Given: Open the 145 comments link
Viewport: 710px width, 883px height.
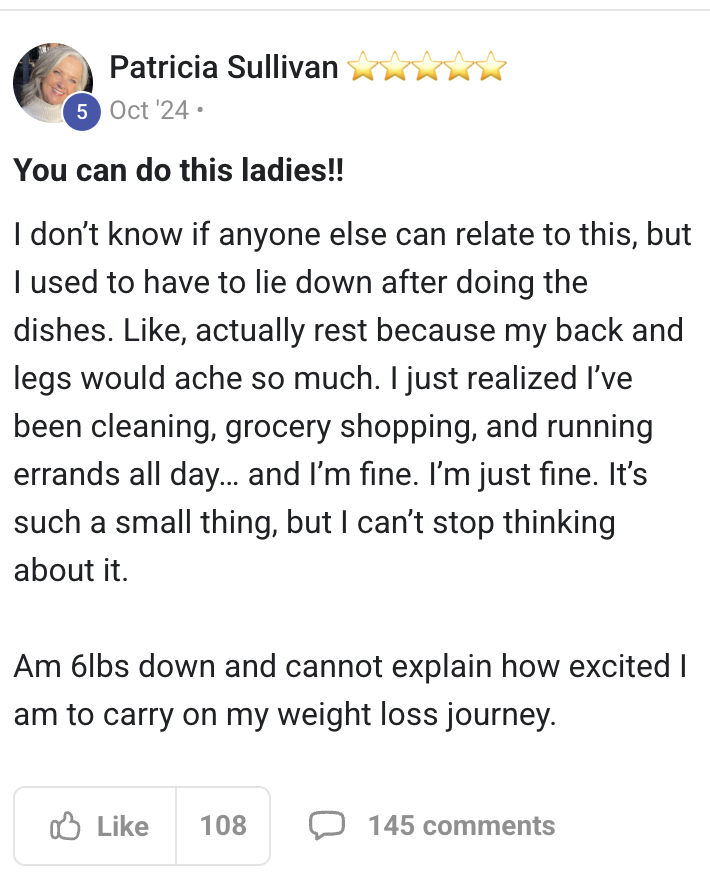Looking at the screenshot, I should coord(462,826).
